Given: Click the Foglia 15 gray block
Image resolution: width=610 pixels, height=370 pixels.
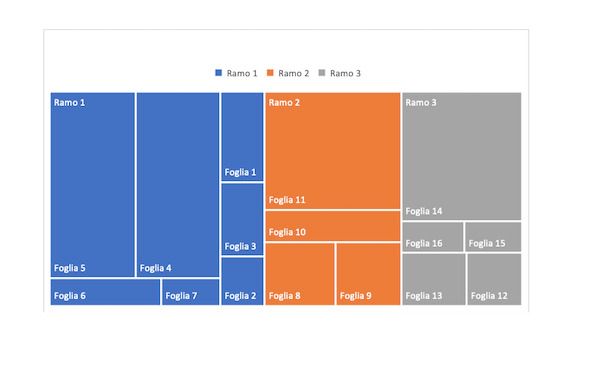Looking at the screenshot, I should [493, 237].
